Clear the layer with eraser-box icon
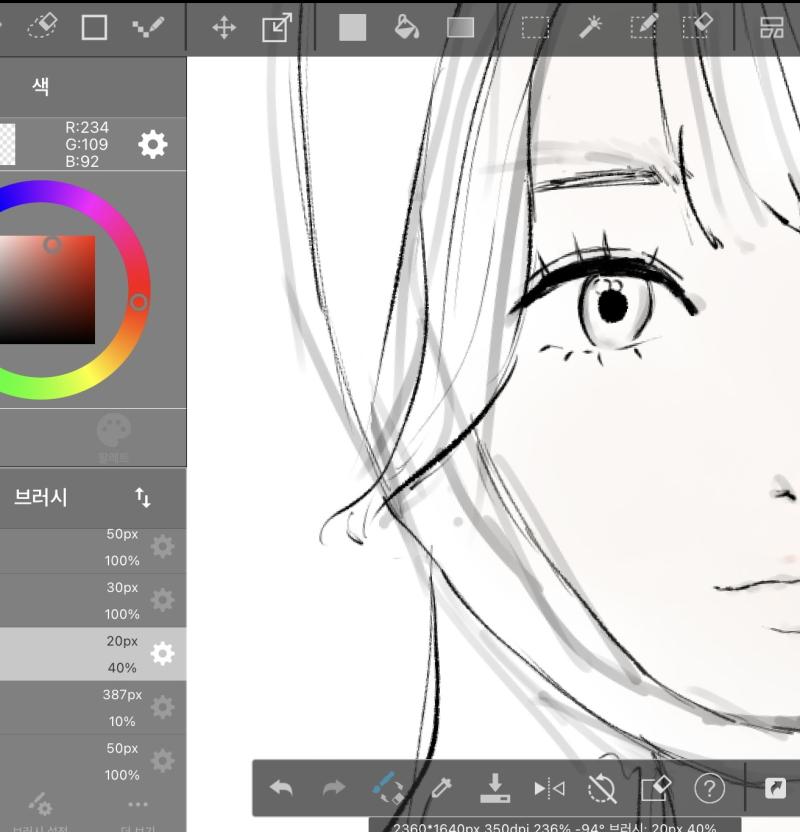The width and height of the screenshot is (800, 832). point(656,788)
